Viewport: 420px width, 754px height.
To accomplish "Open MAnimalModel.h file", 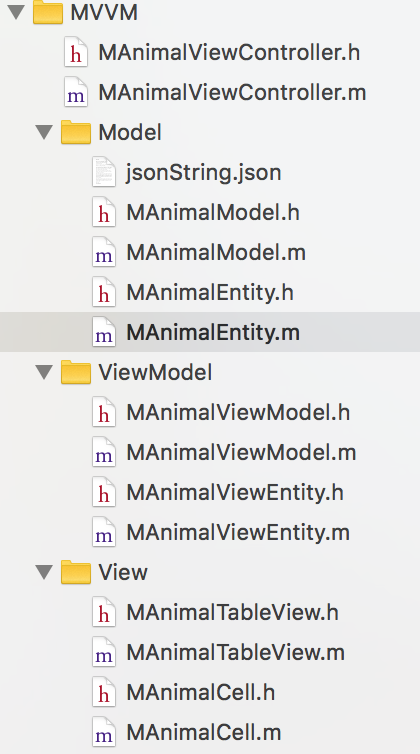I will point(213,212).
